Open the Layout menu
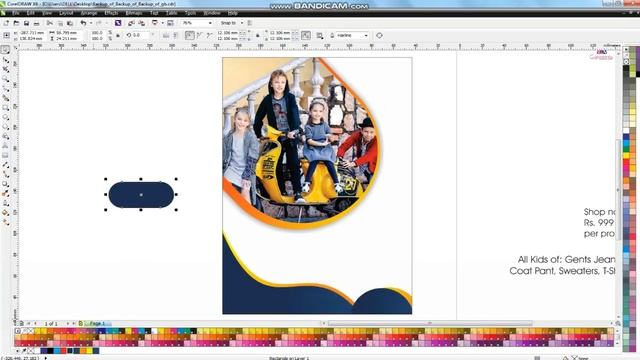This screenshot has height=360, width=640. click(x=66, y=13)
